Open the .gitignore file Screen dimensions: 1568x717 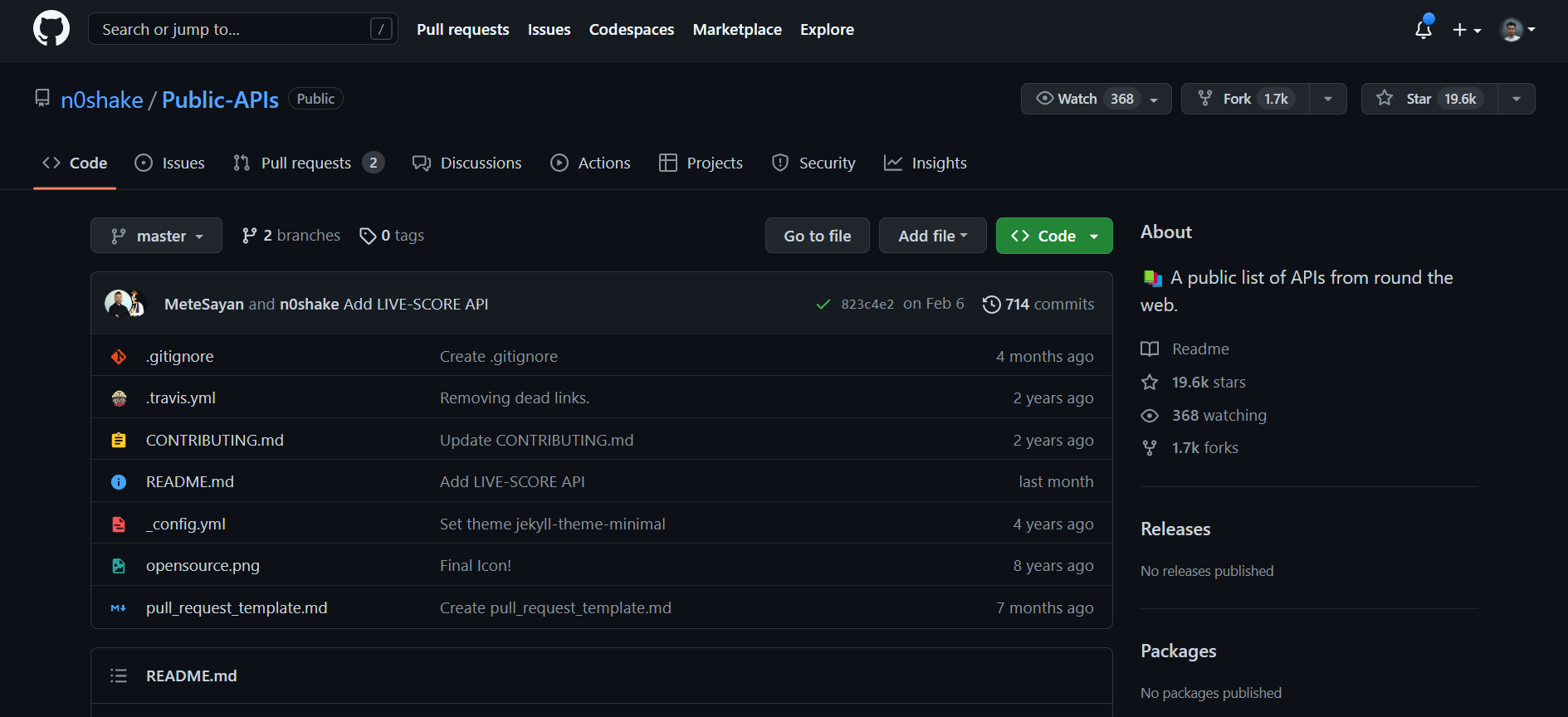tap(180, 356)
